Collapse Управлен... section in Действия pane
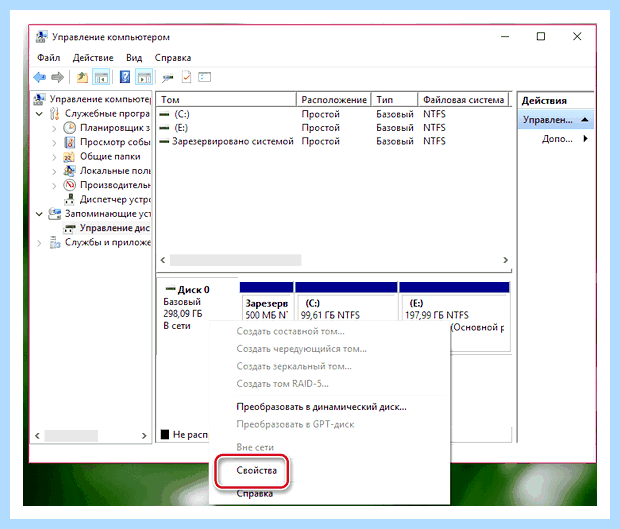Image resolution: width=620 pixels, height=529 pixels. point(585,120)
